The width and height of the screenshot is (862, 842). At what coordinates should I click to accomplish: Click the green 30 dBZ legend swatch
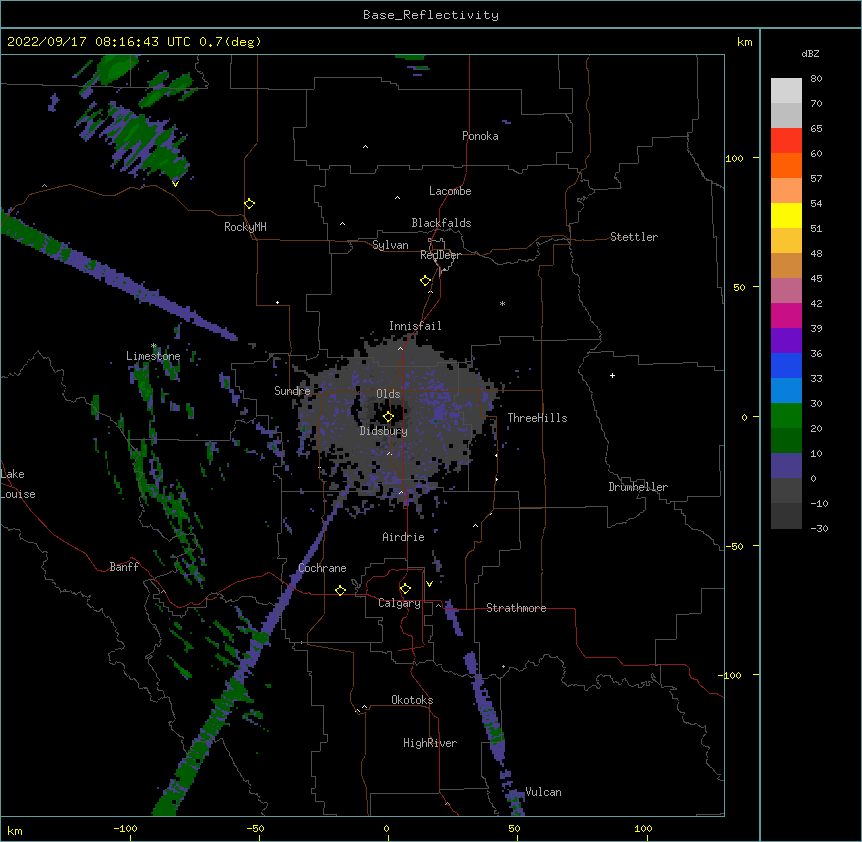point(786,416)
